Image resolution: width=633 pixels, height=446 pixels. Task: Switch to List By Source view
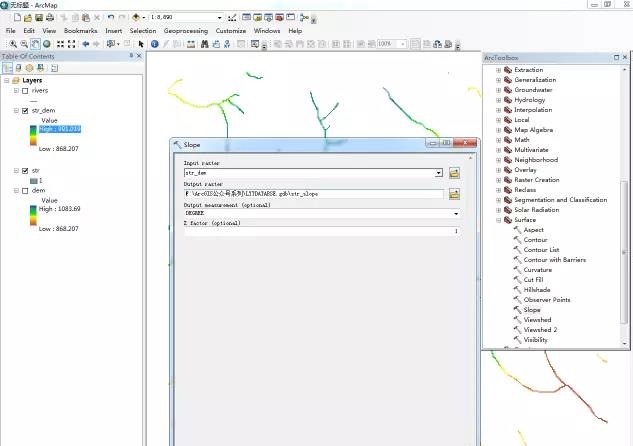(19, 68)
